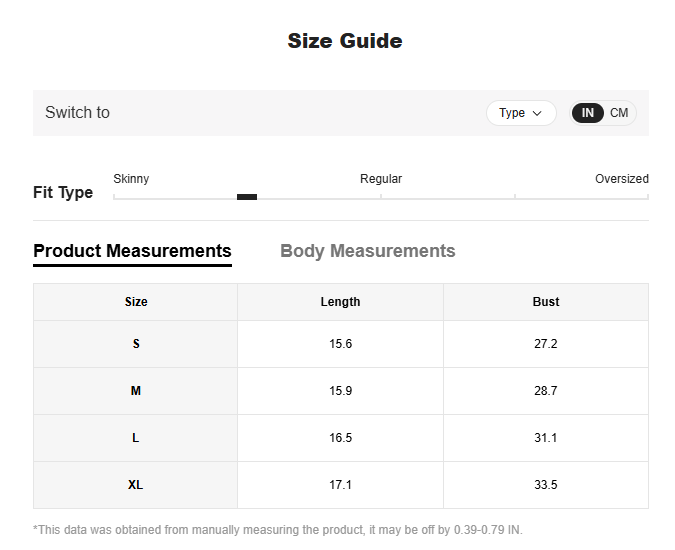Open the Body Measurements tab
Image resolution: width=675 pixels, height=550 pixels.
[368, 251]
